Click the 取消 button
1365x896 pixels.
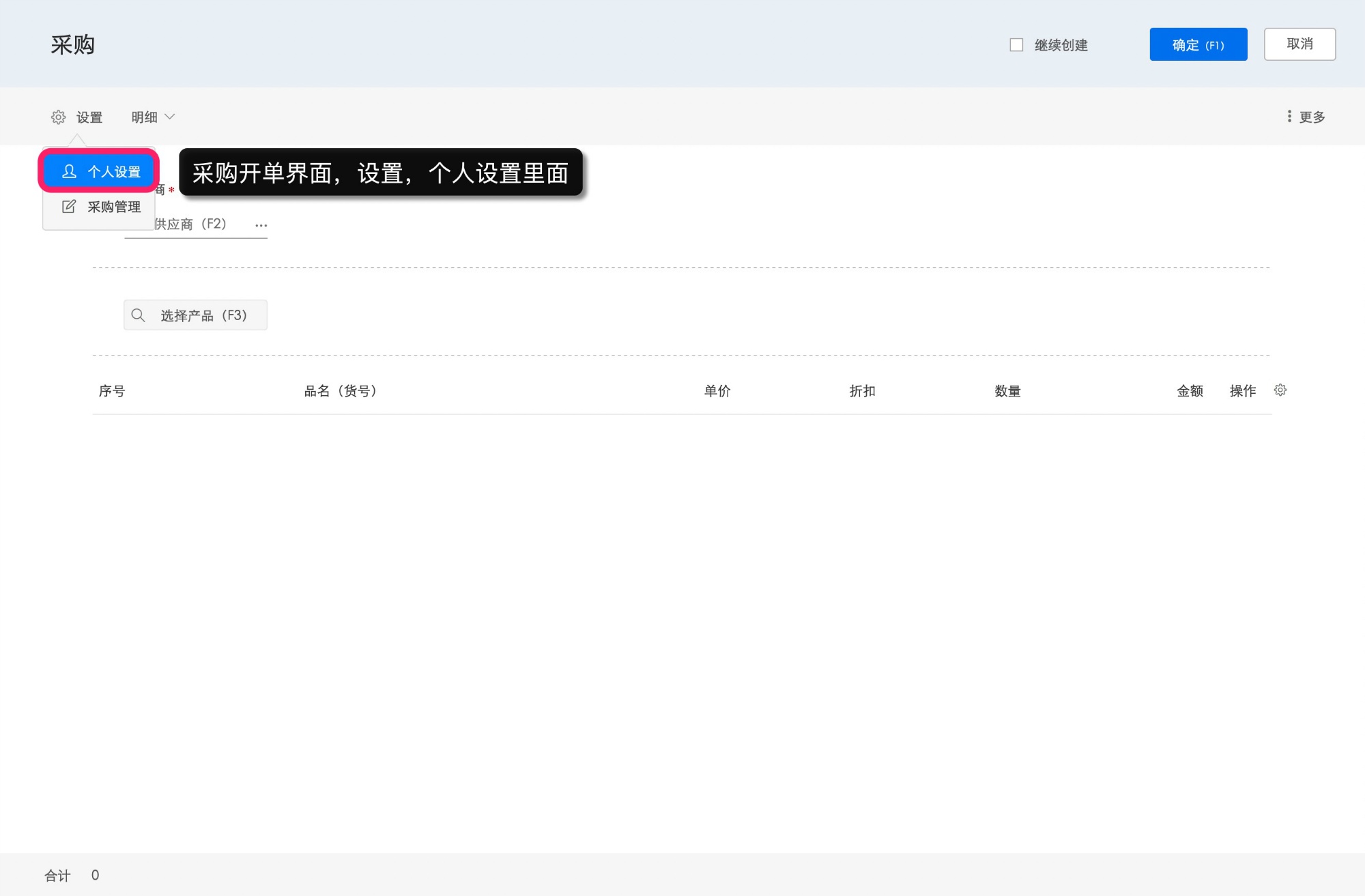tap(1299, 44)
